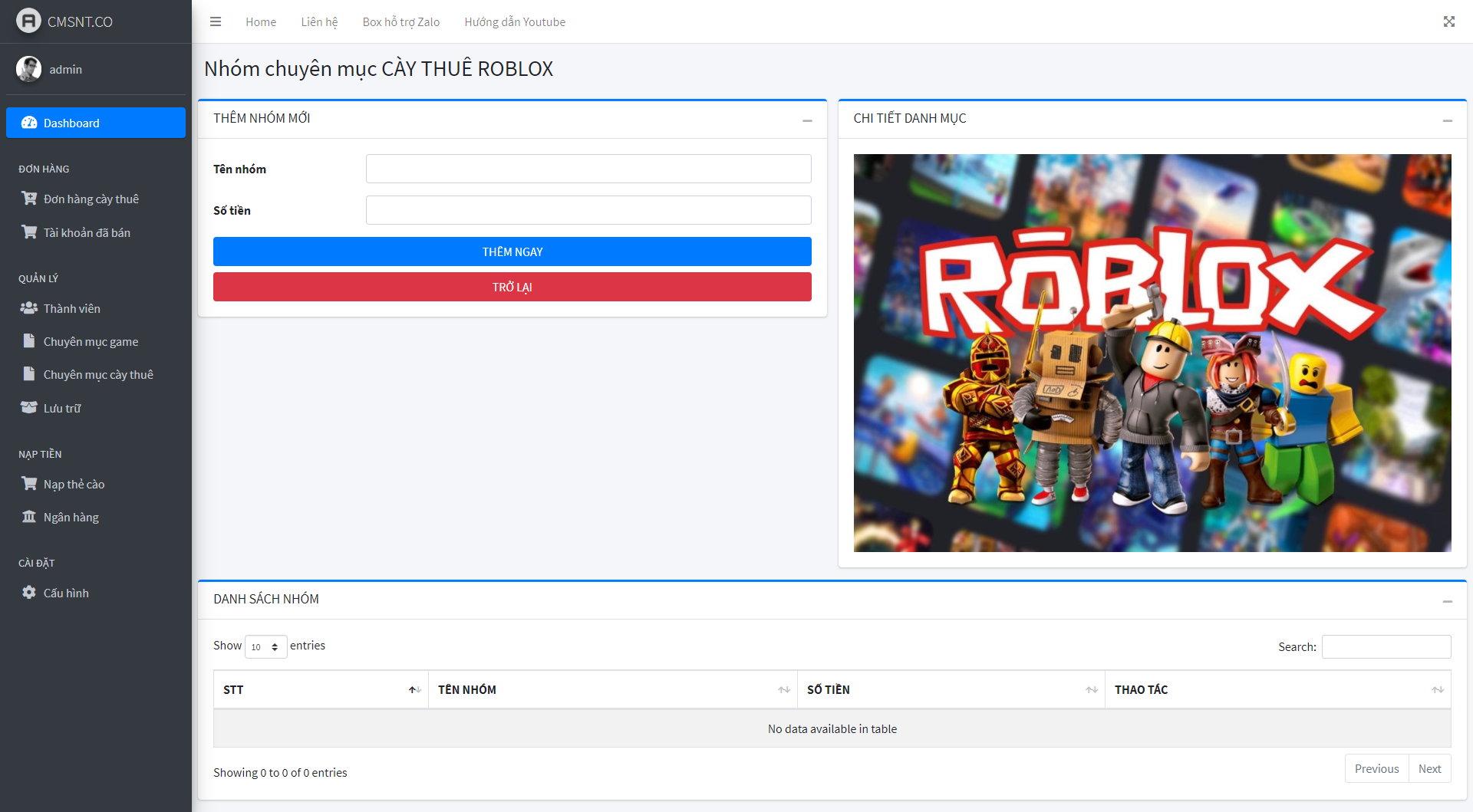Open the Show entries count dropdown
This screenshot has height=812, width=1473.
tap(265, 646)
